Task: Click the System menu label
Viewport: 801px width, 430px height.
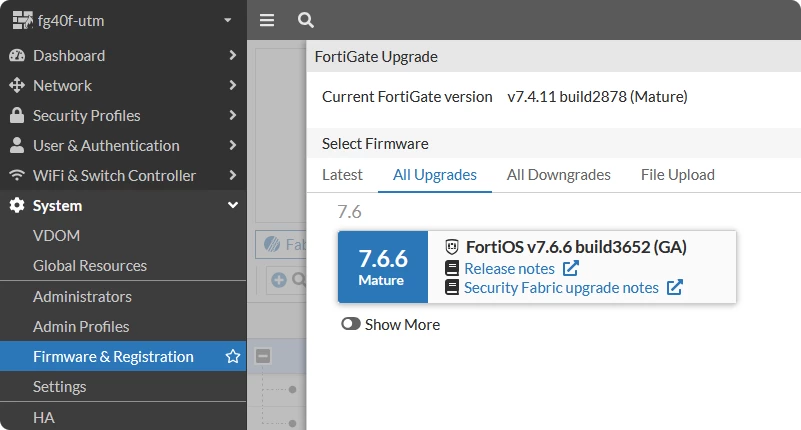Action: tap(57, 205)
